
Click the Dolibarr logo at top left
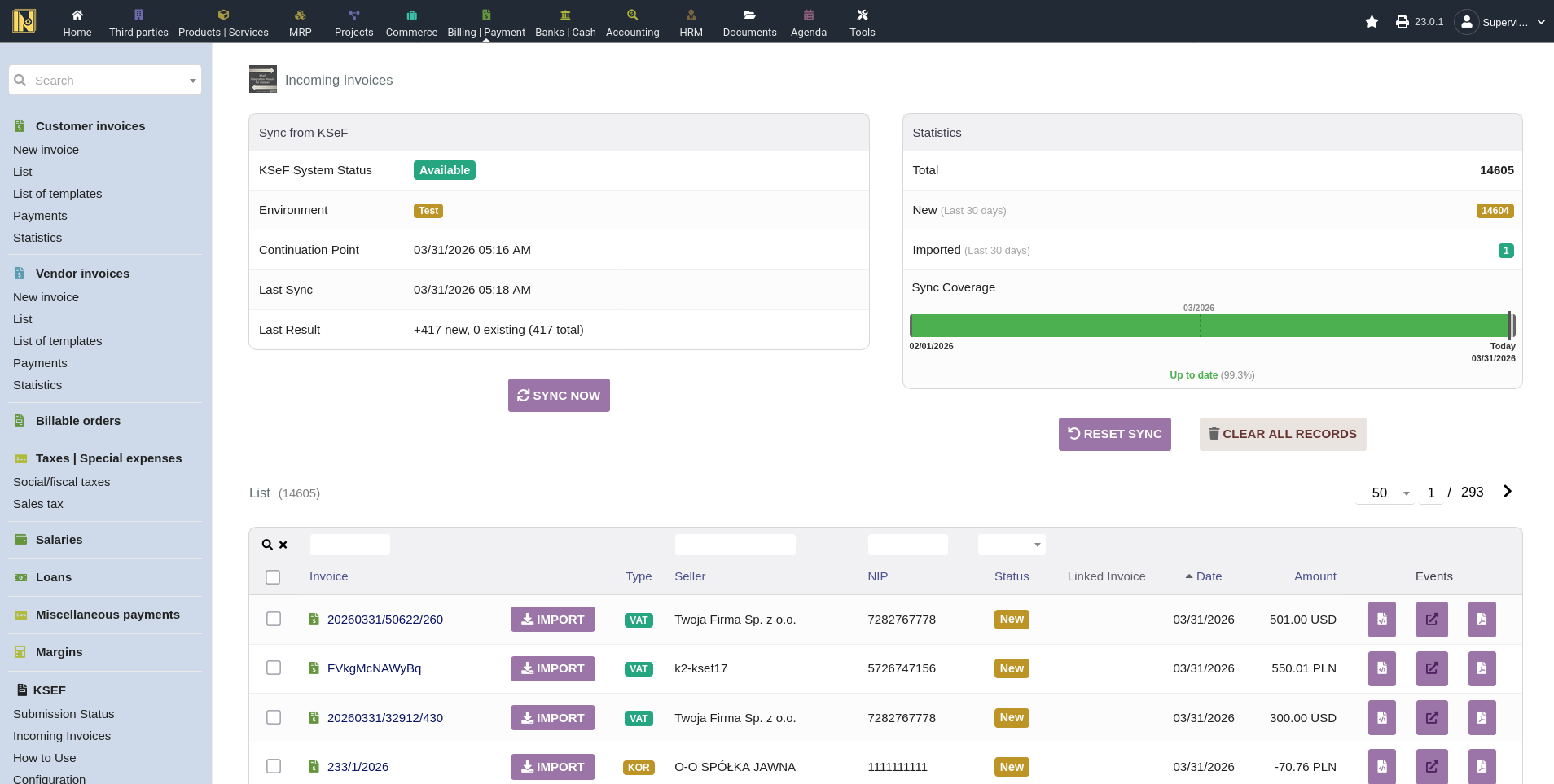point(24,21)
